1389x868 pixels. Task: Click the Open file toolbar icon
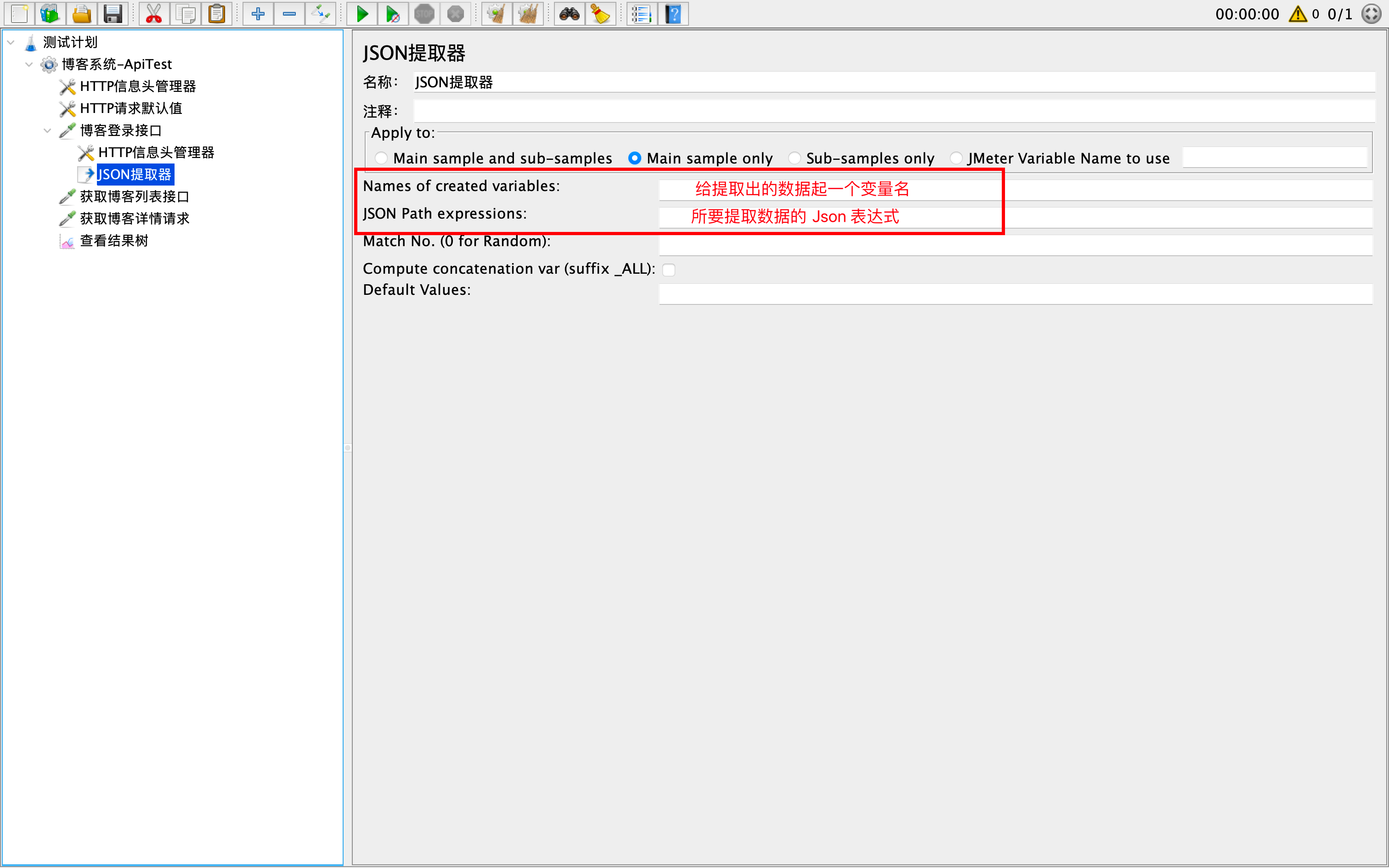81,14
